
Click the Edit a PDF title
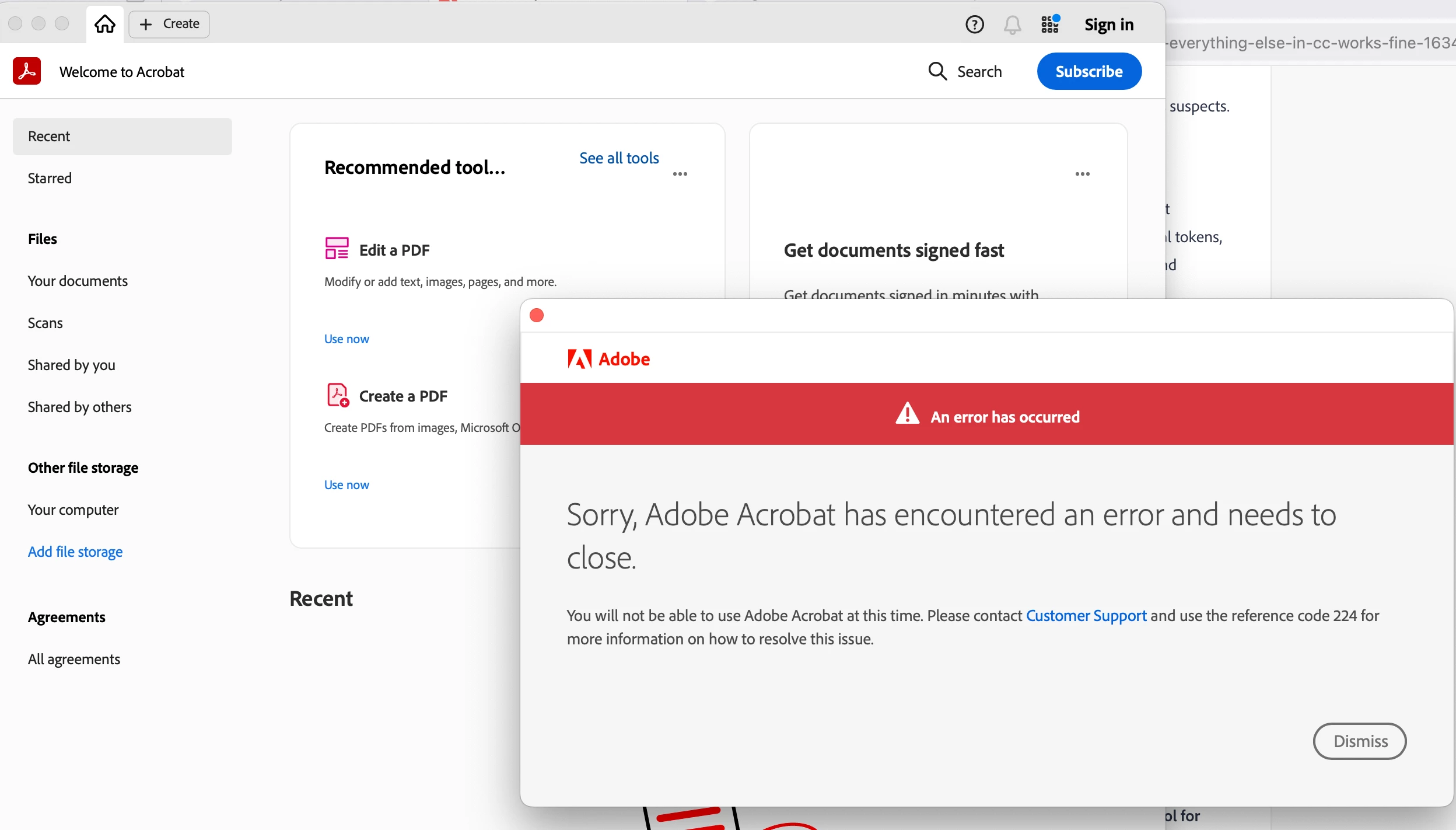(394, 250)
